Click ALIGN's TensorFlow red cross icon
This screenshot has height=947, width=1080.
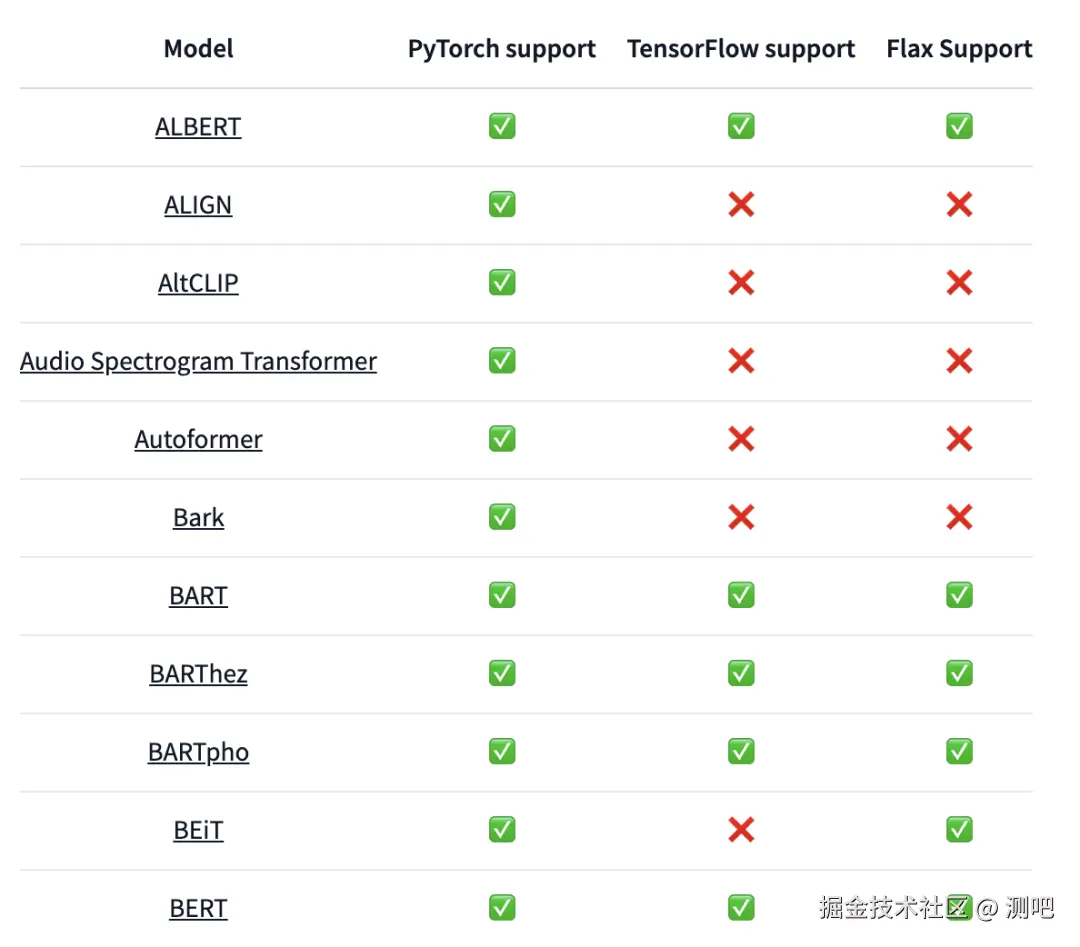click(741, 205)
